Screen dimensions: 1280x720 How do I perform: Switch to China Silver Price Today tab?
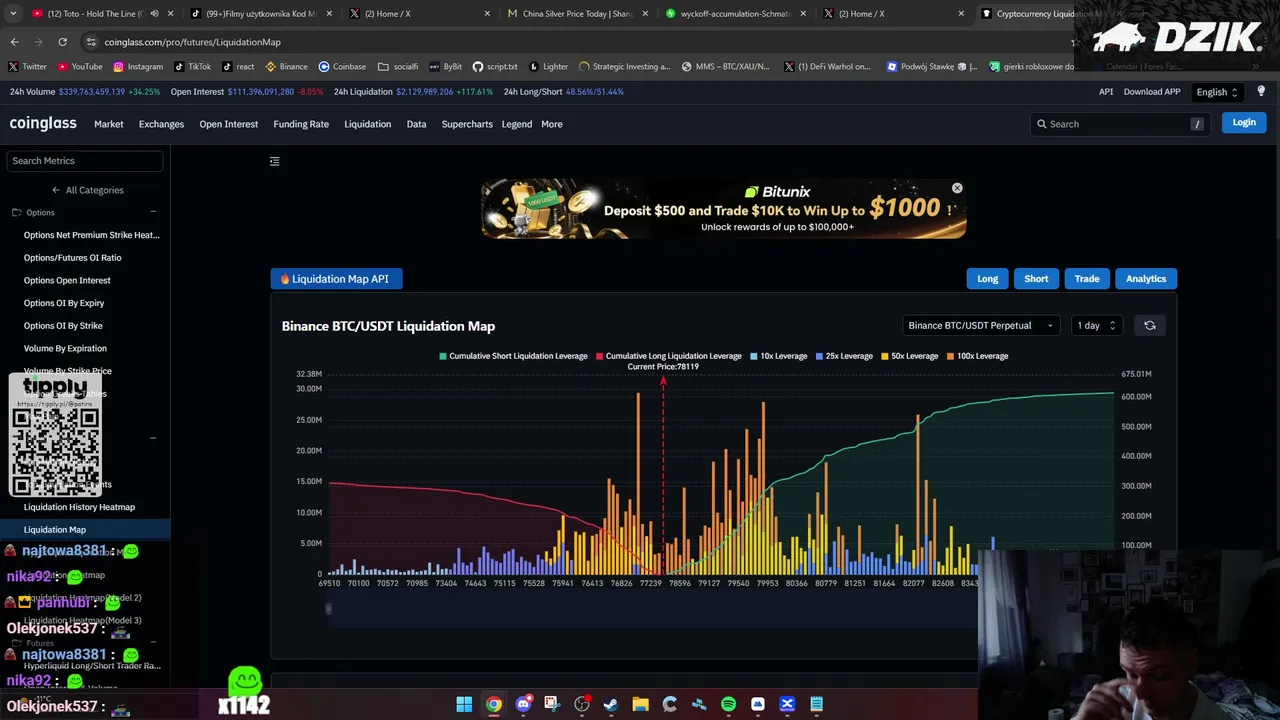572,14
